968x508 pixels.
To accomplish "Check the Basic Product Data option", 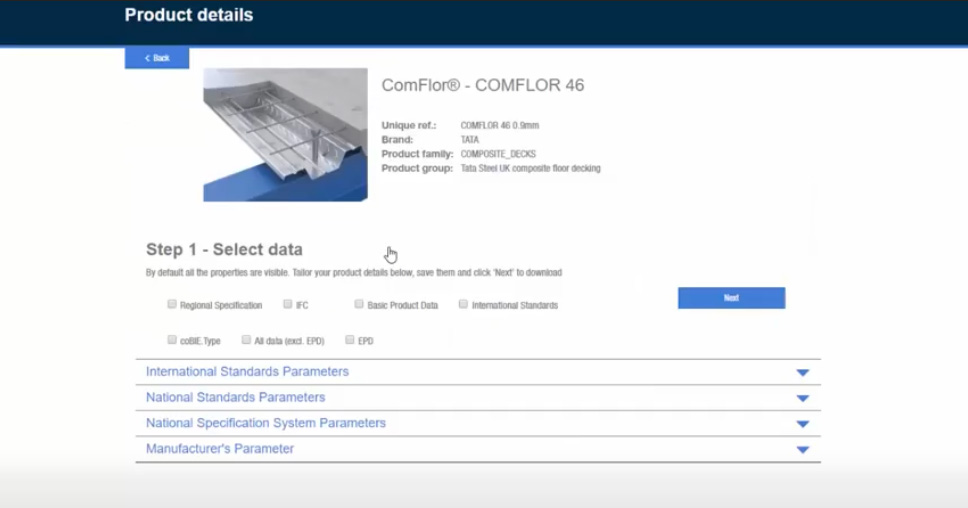I will pos(359,304).
